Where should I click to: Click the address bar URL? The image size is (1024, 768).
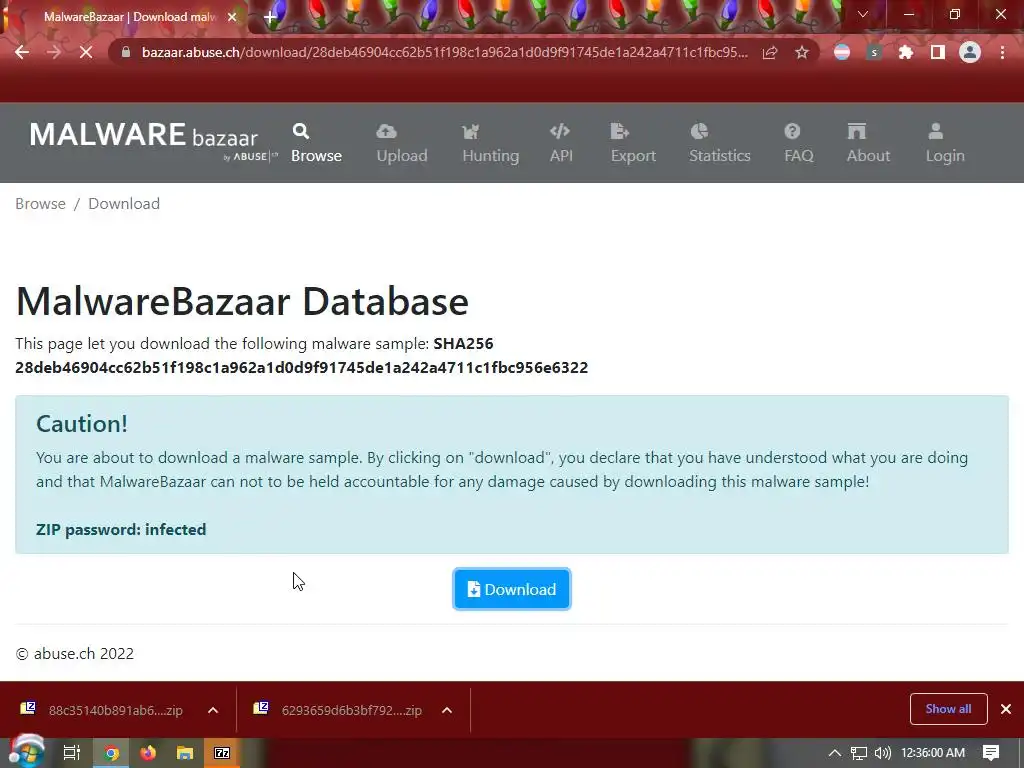444,52
